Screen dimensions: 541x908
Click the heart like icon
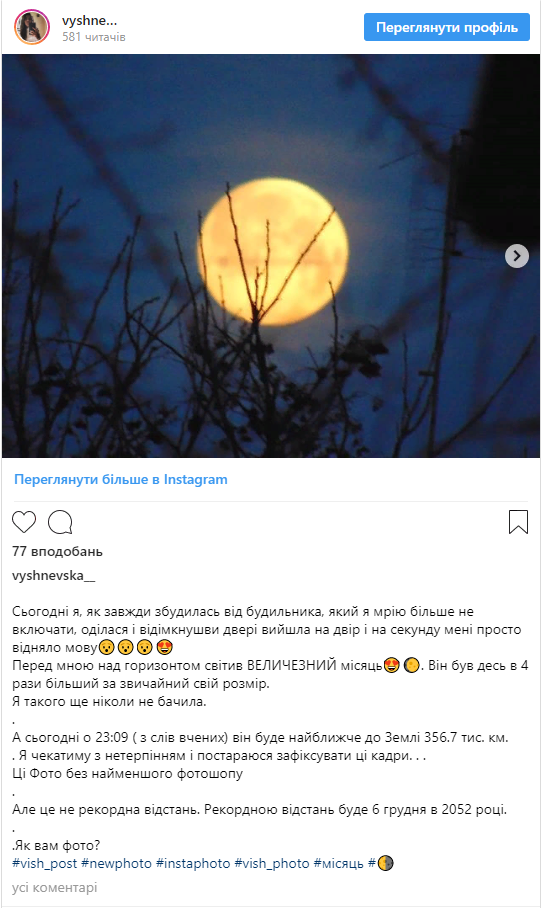click(x=24, y=522)
